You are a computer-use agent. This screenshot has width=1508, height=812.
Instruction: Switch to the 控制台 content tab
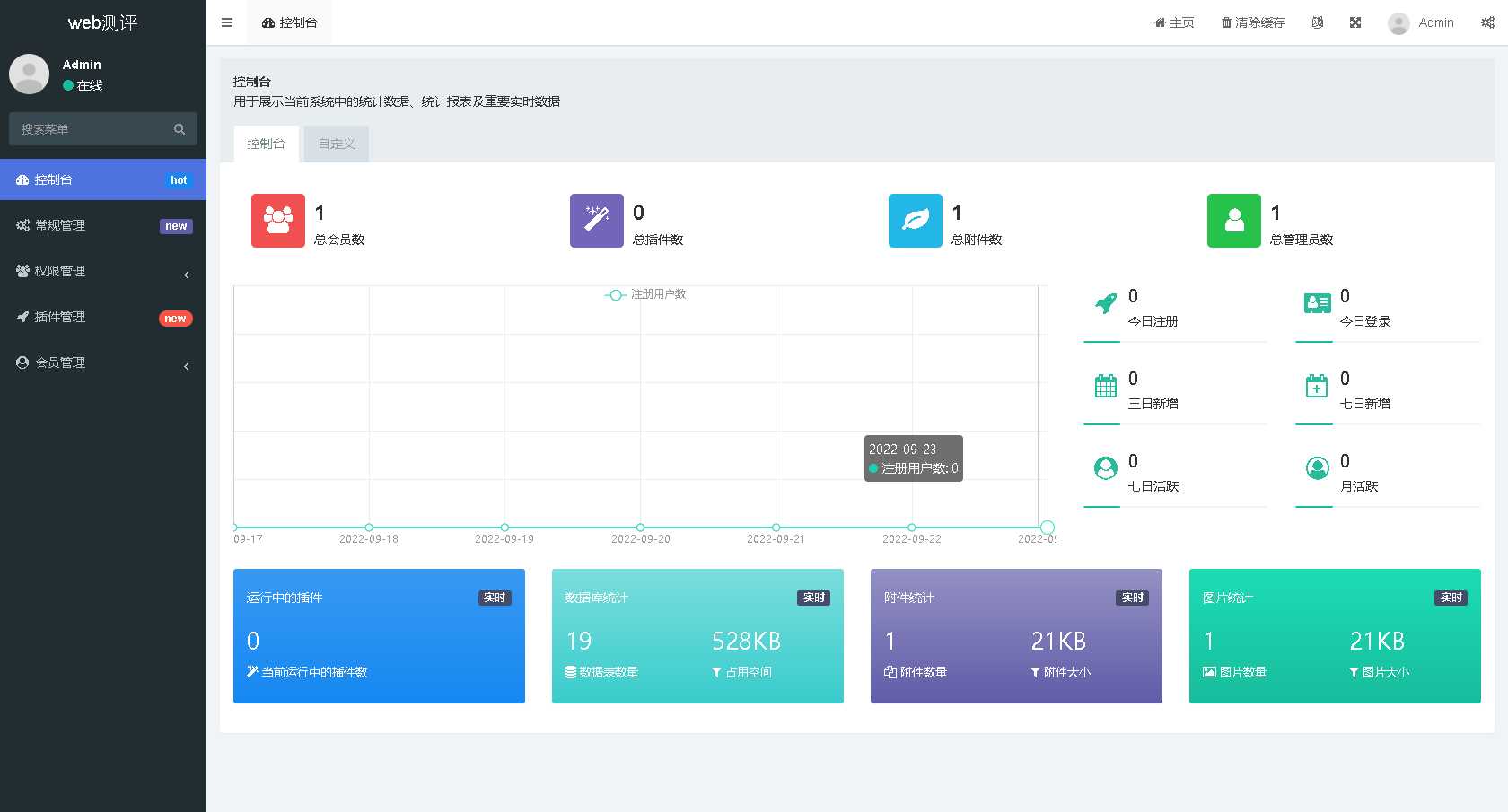pos(266,144)
